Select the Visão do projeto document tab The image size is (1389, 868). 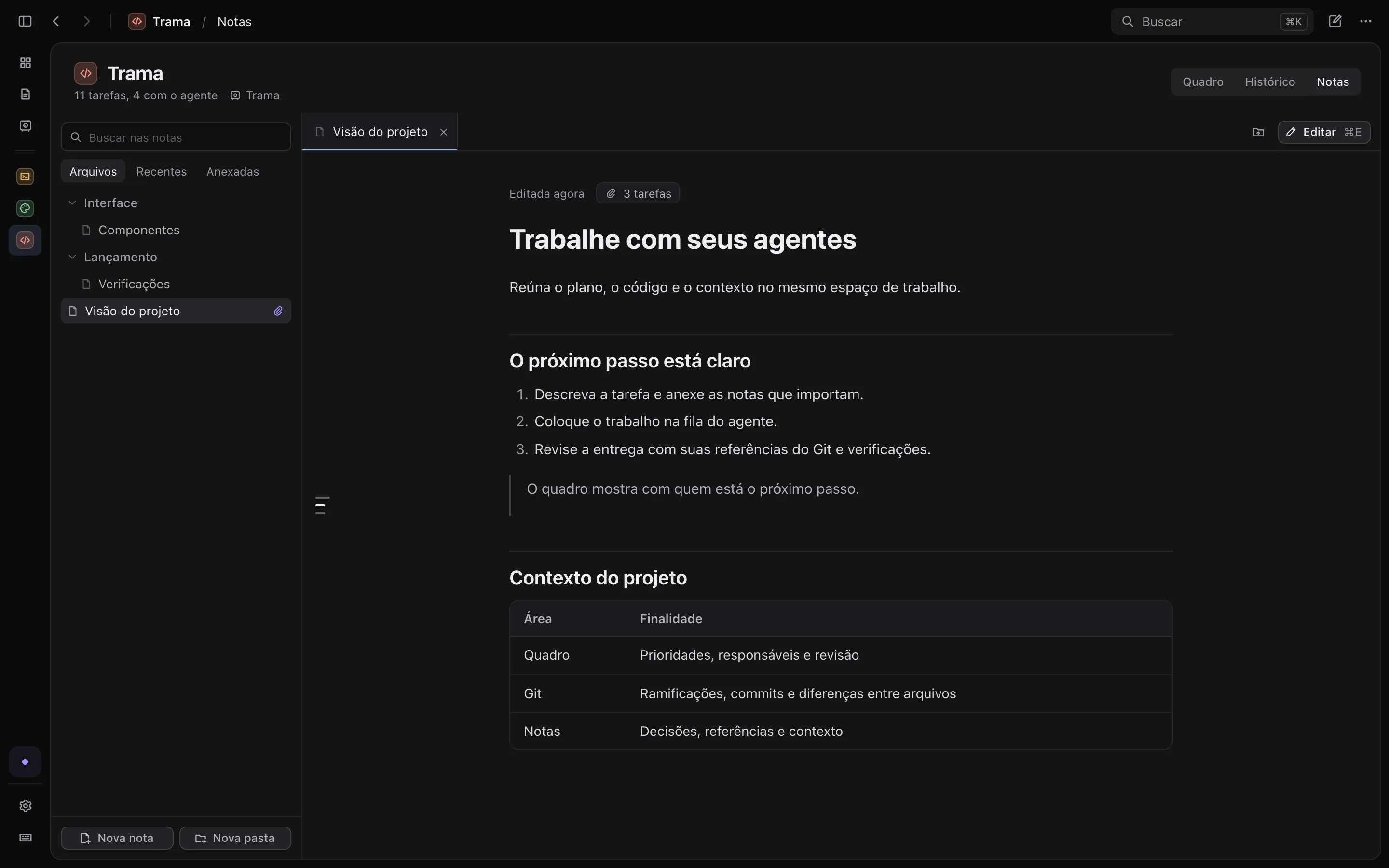point(379,132)
